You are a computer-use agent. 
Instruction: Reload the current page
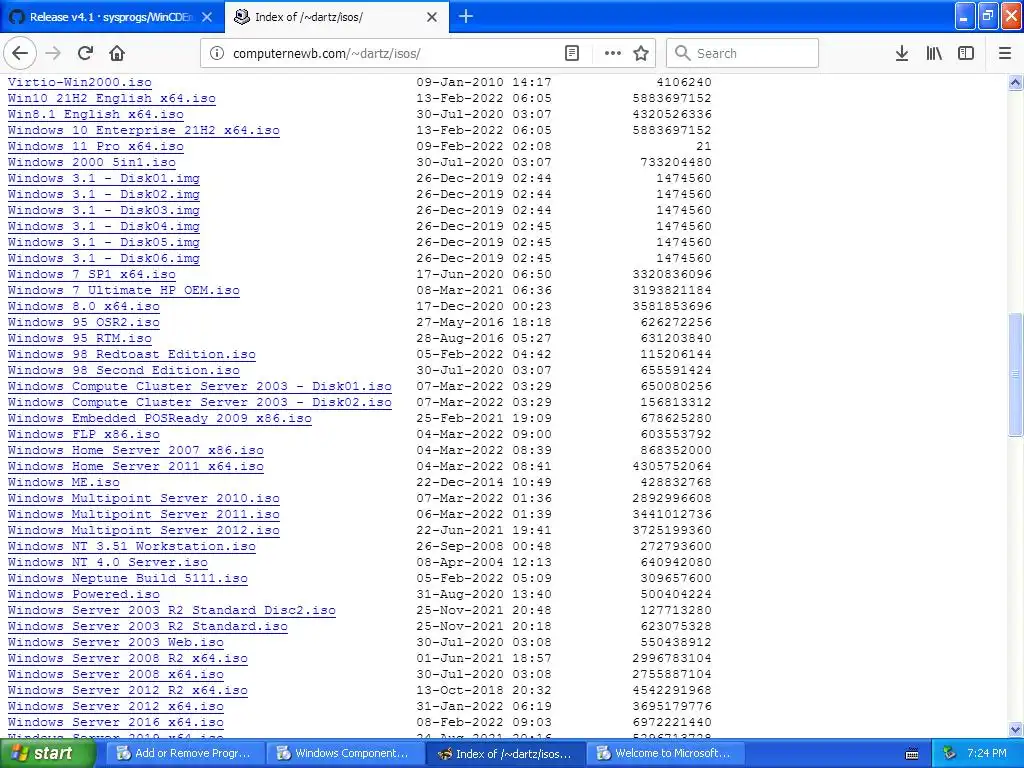tap(85, 53)
